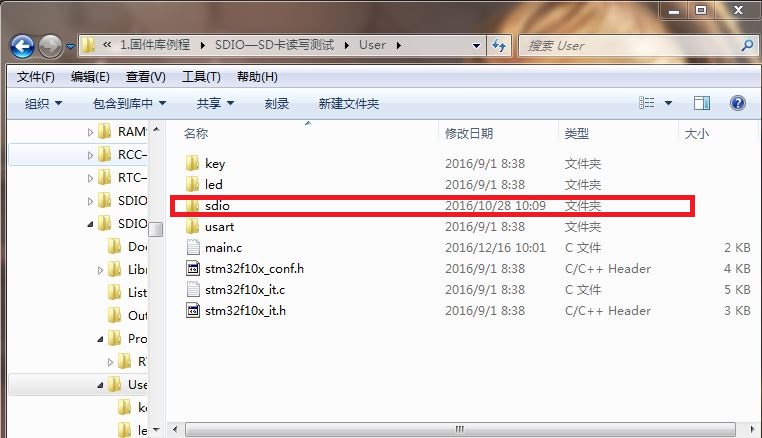This screenshot has width=762, height=438.
Task: Select the main.c file icon
Action: 193,247
